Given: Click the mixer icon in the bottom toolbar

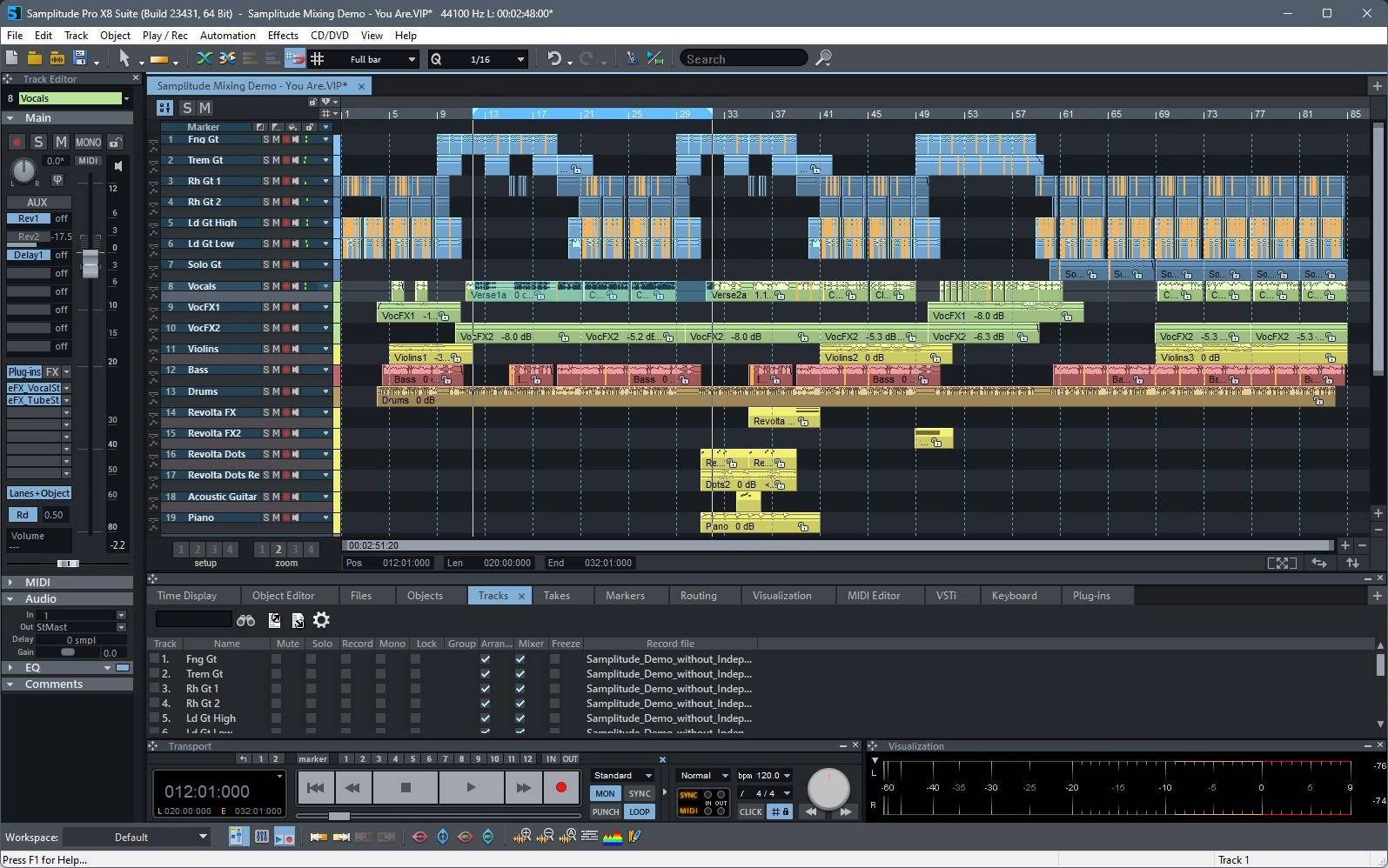Looking at the screenshot, I should tap(261, 837).
